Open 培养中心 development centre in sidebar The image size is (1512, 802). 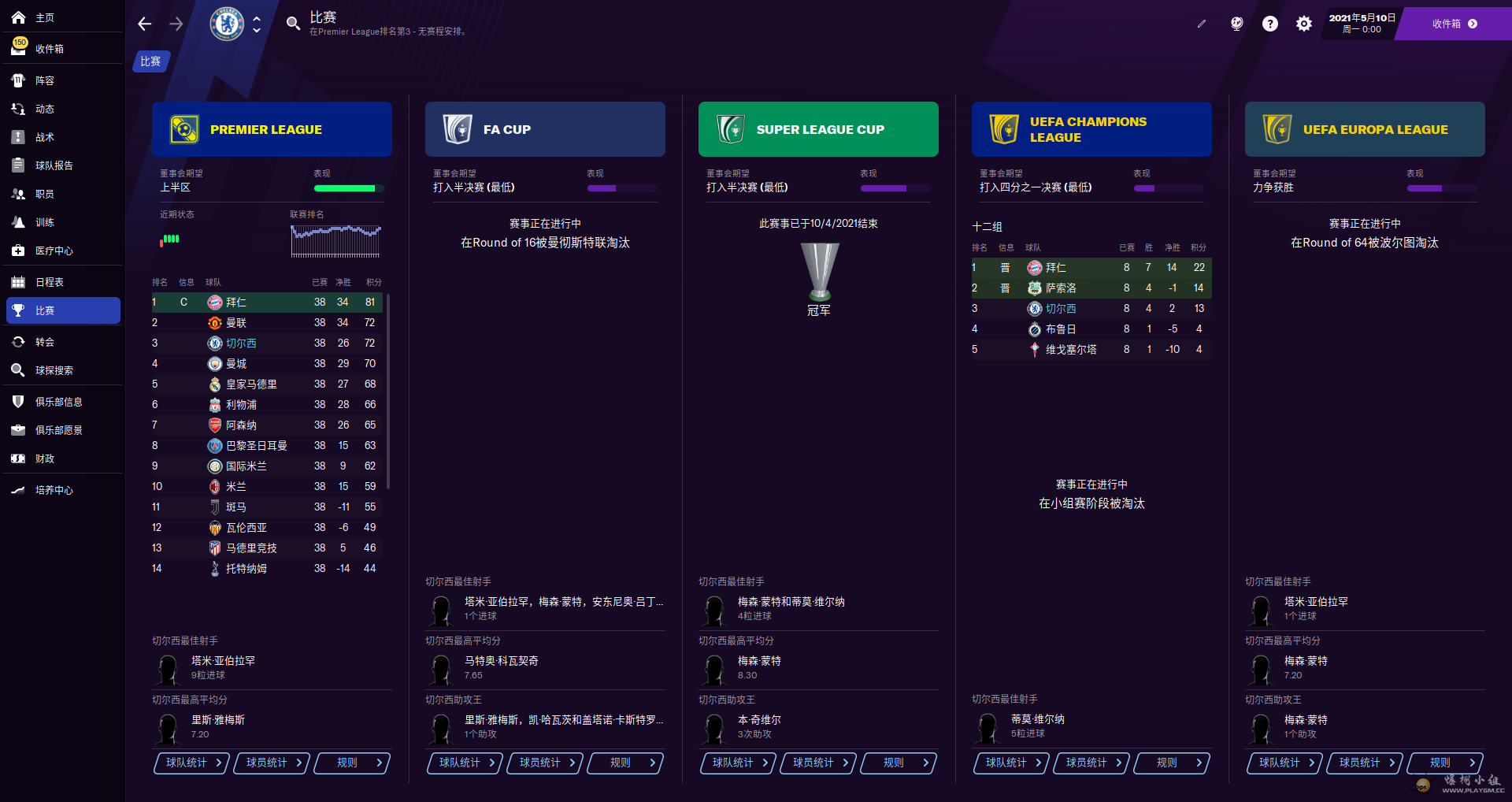[x=63, y=490]
